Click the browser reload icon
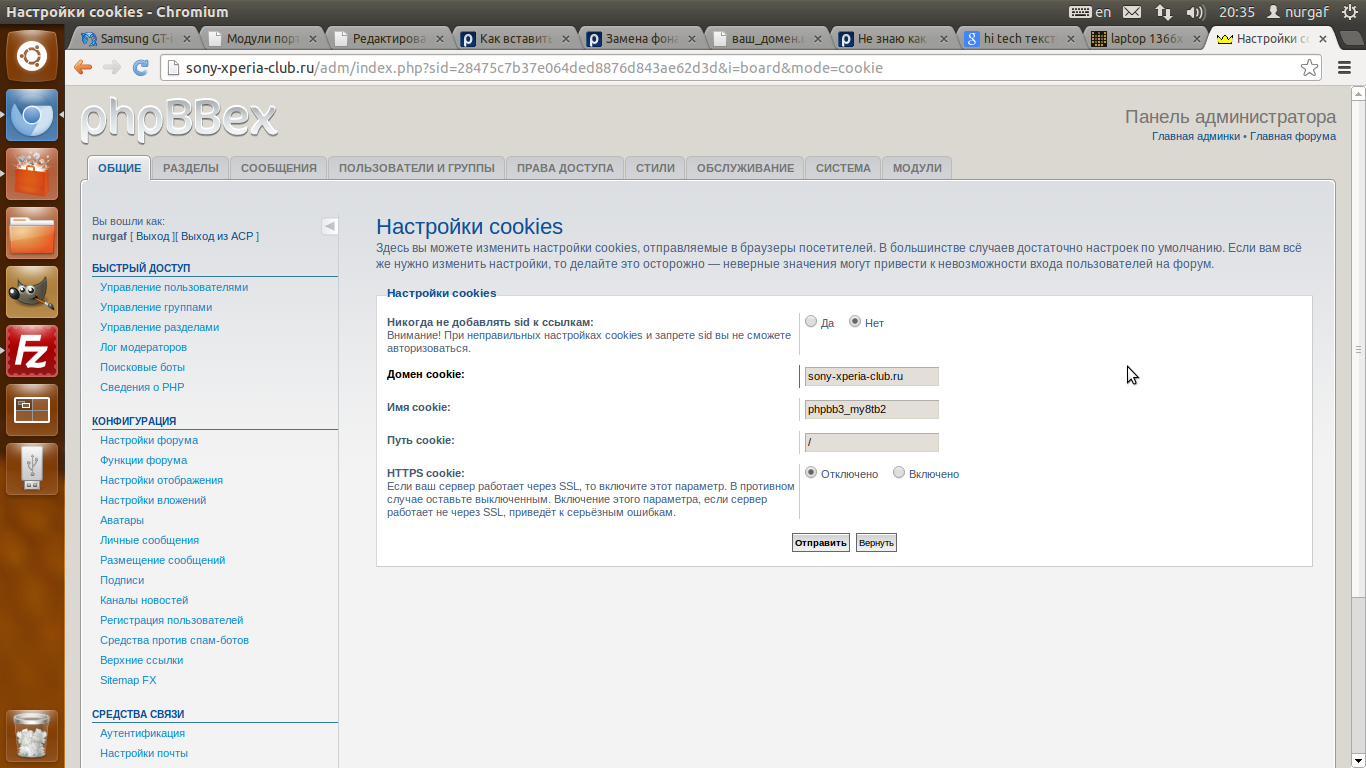 point(140,68)
